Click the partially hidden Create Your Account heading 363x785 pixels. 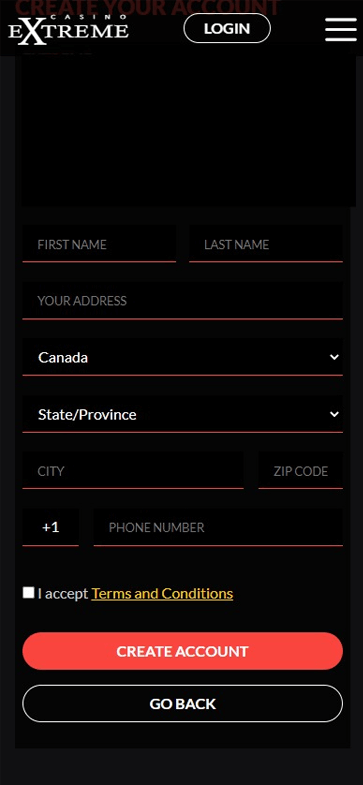pyautogui.click(x=148, y=7)
